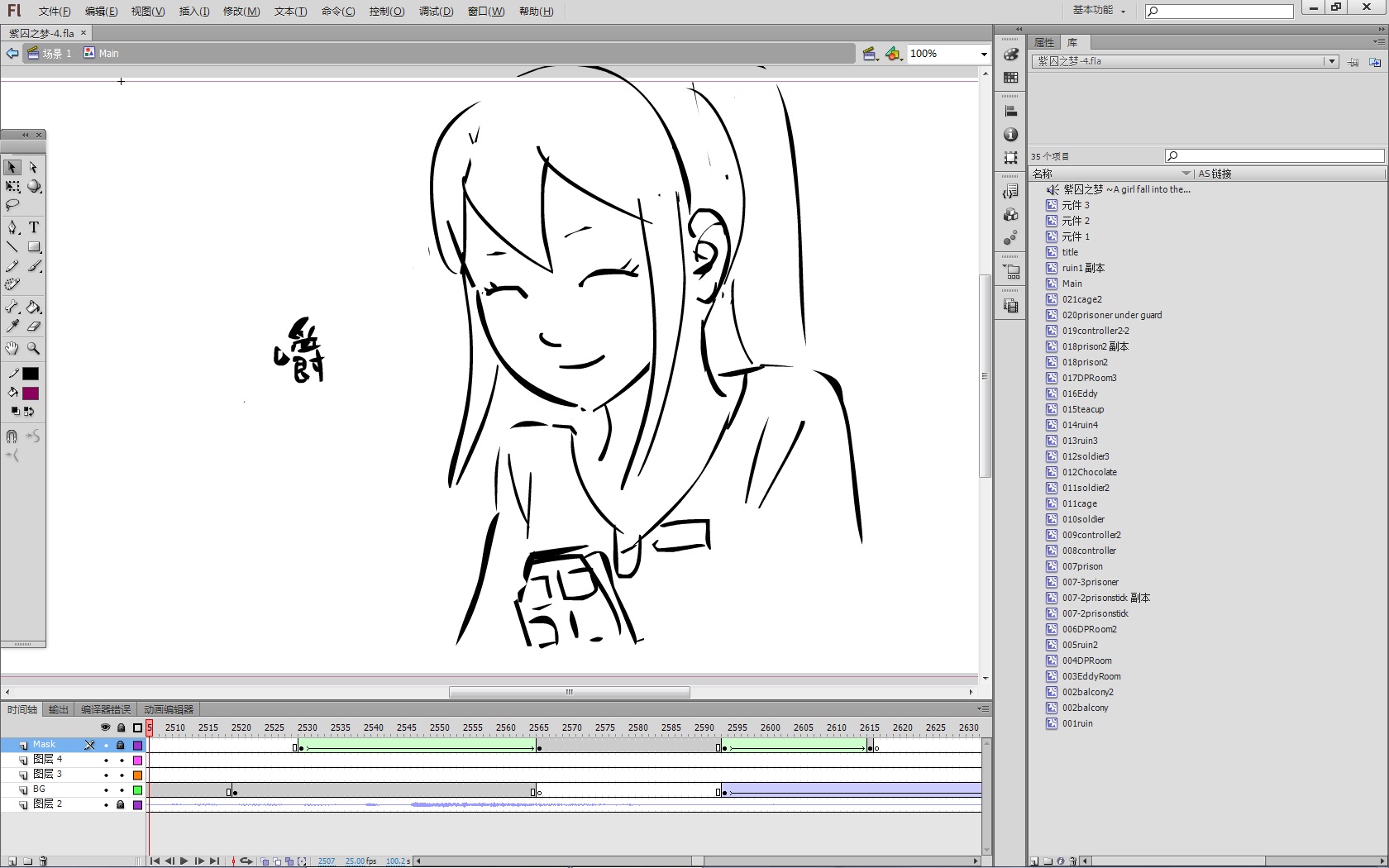Toggle the loop playback button
The image size is (1389, 868).
click(246, 861)
